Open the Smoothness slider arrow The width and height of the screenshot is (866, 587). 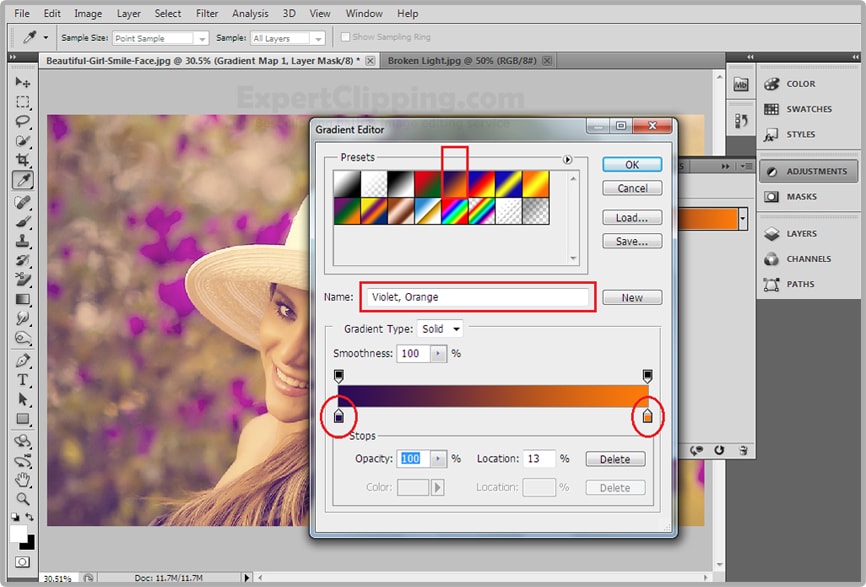[x=438, y=354]
